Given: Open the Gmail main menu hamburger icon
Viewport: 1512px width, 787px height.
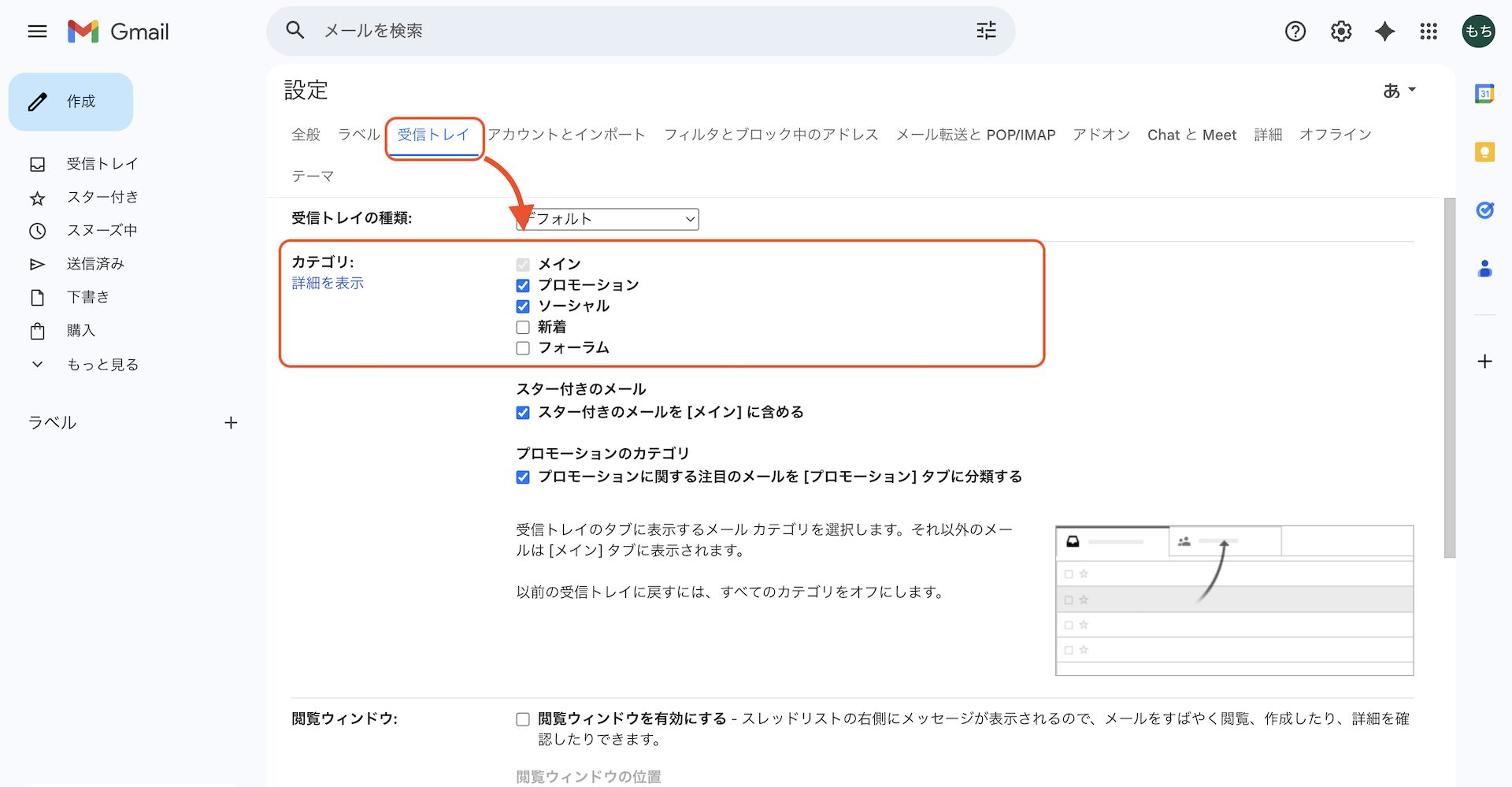Looking at the screenshot, I should 37,32.
